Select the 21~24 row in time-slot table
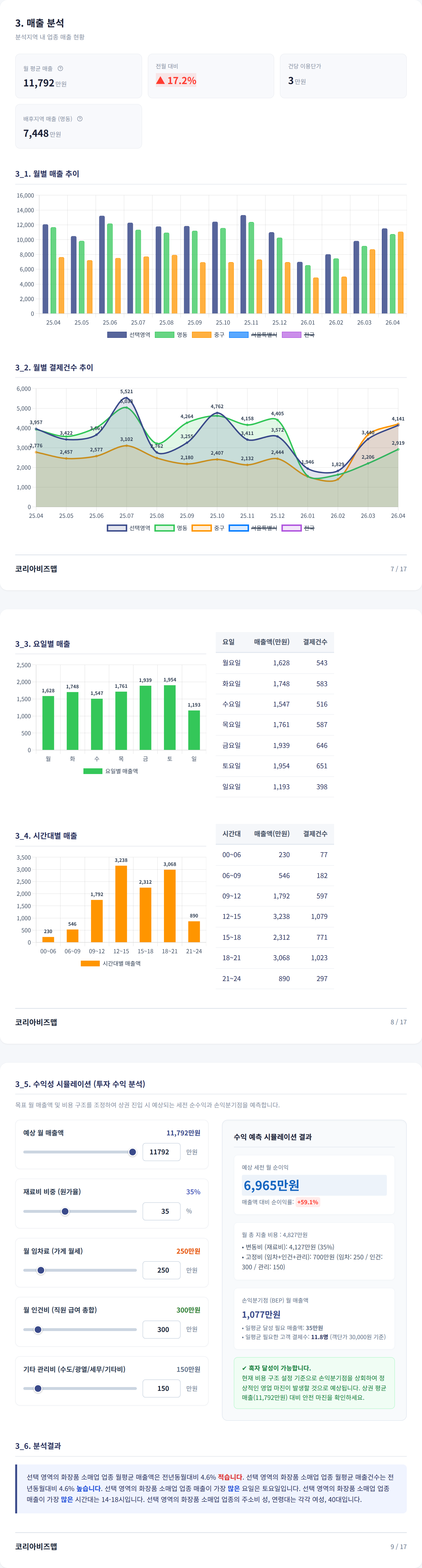Viewport: 422px width, 1568px height. [x=275, y=979]
